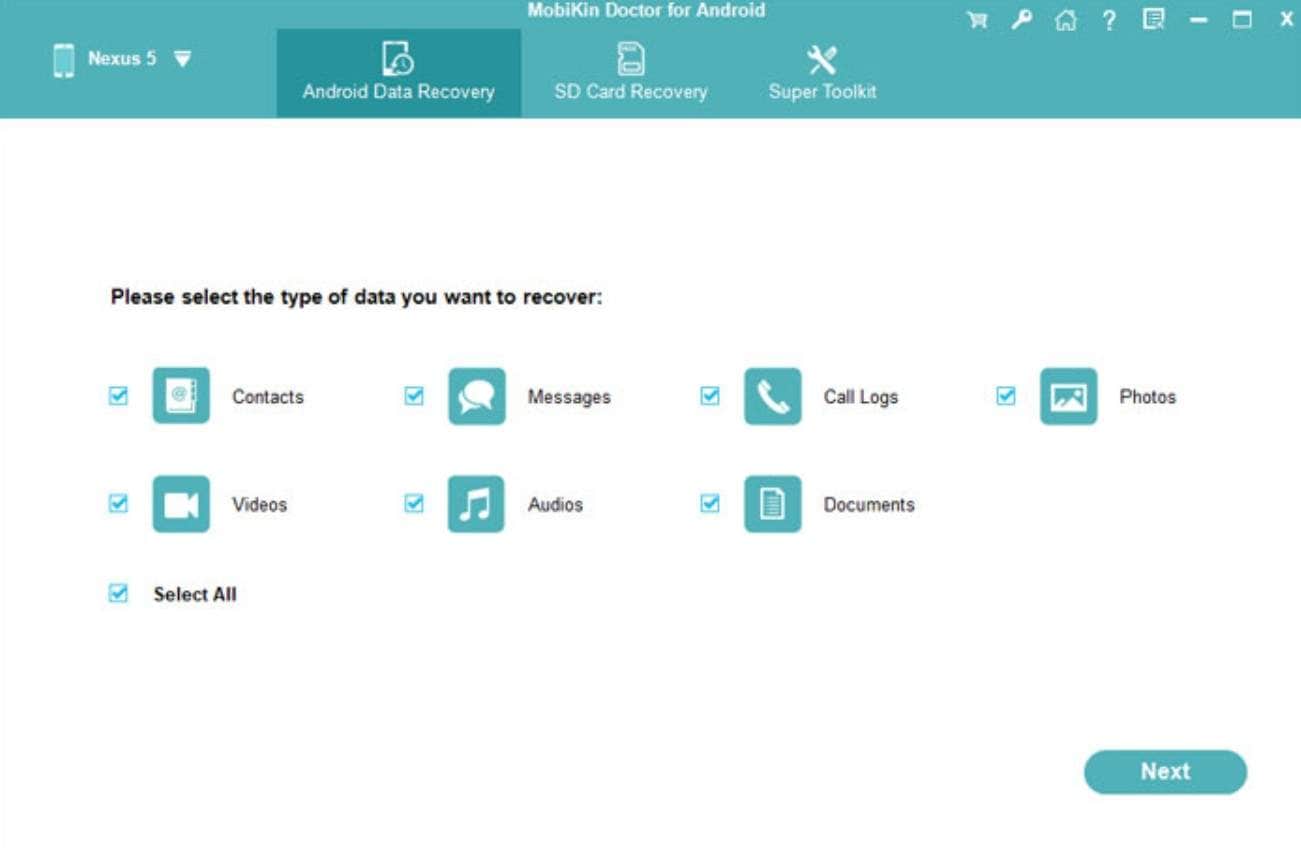This screenshot has height=848, width=1301.
Task: Click the Videos label text
Action: coord(260,505)
